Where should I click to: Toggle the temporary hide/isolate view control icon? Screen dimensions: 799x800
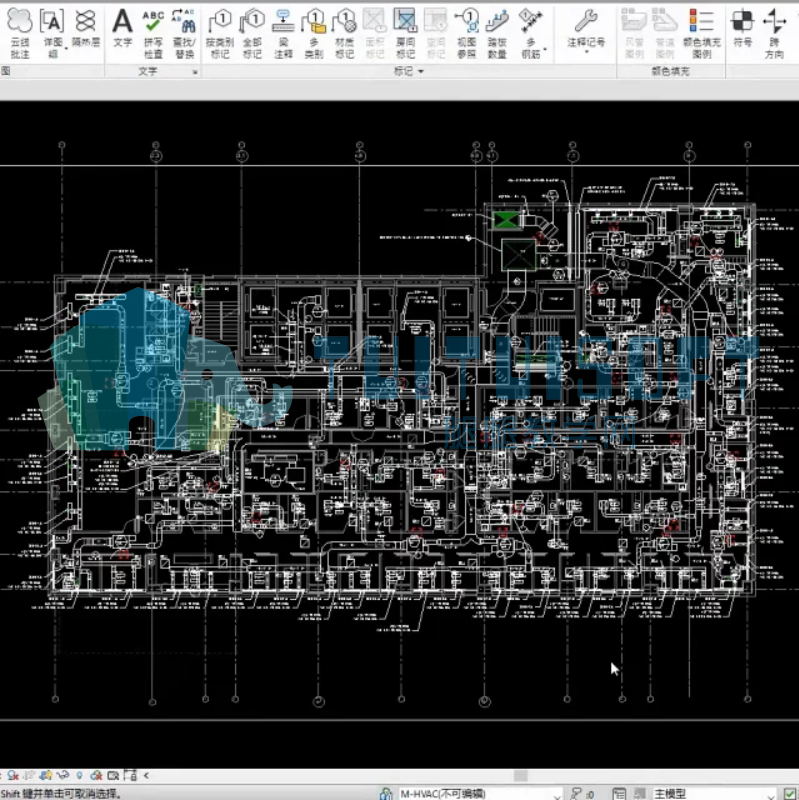tap(63, 776)
